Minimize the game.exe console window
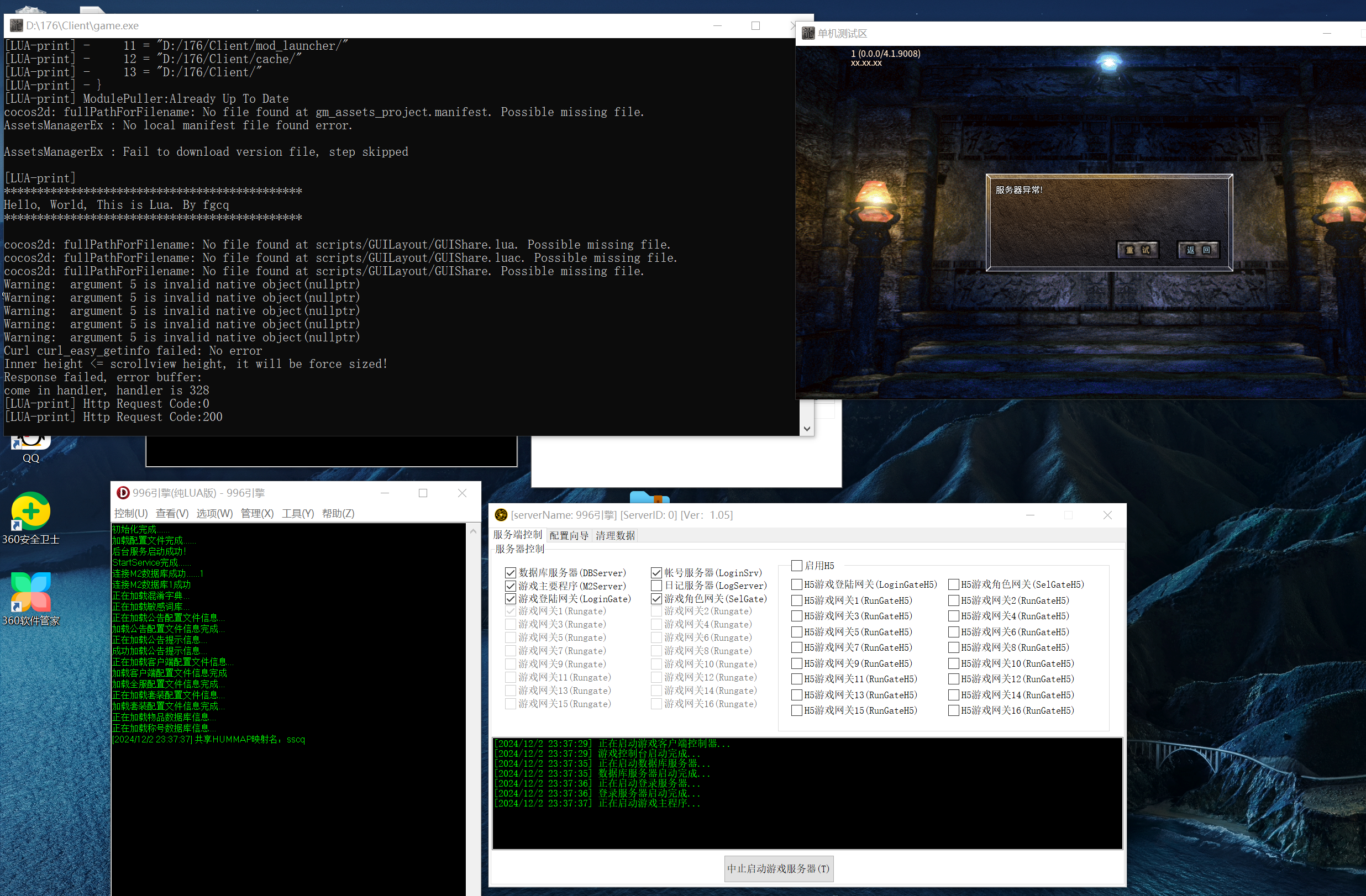 click(x=717, y=25)
